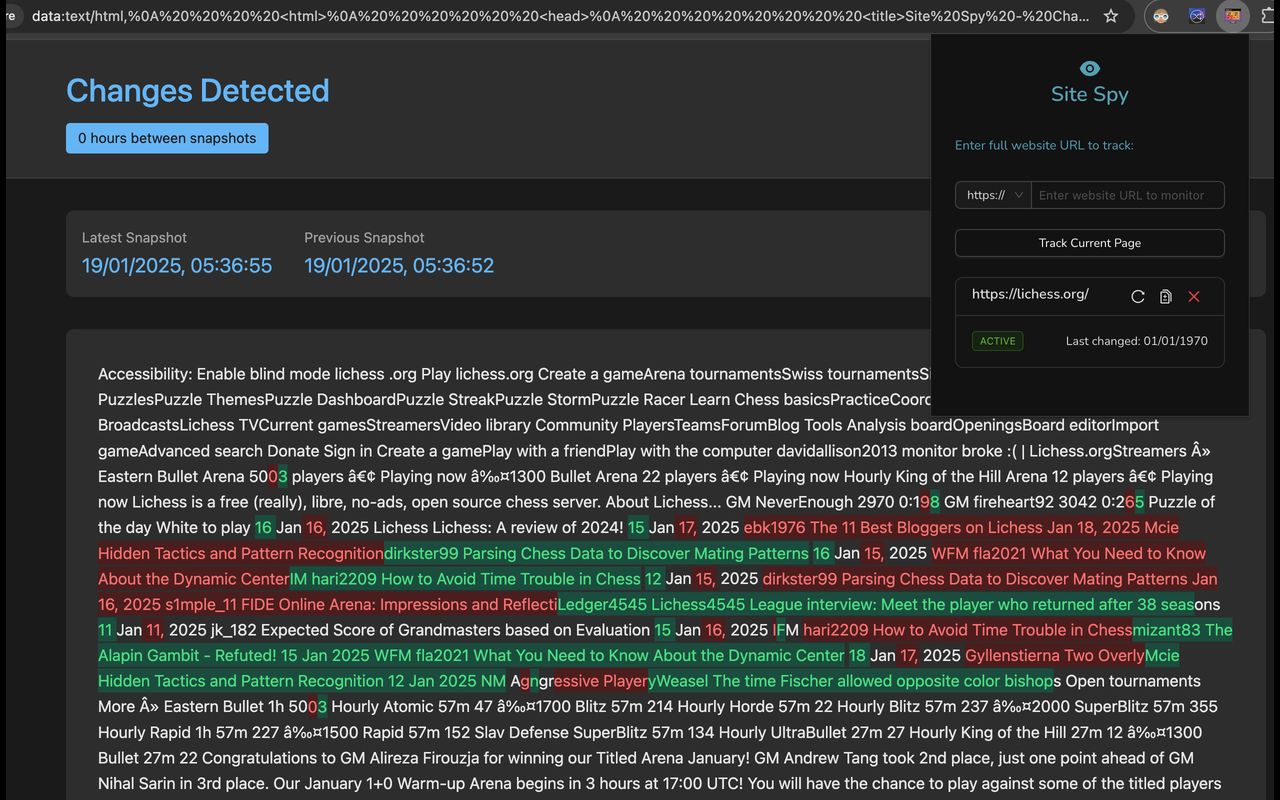
Task: Click the website URL monitor input field
Action: pyautogui.click(x=1127, y=195)
